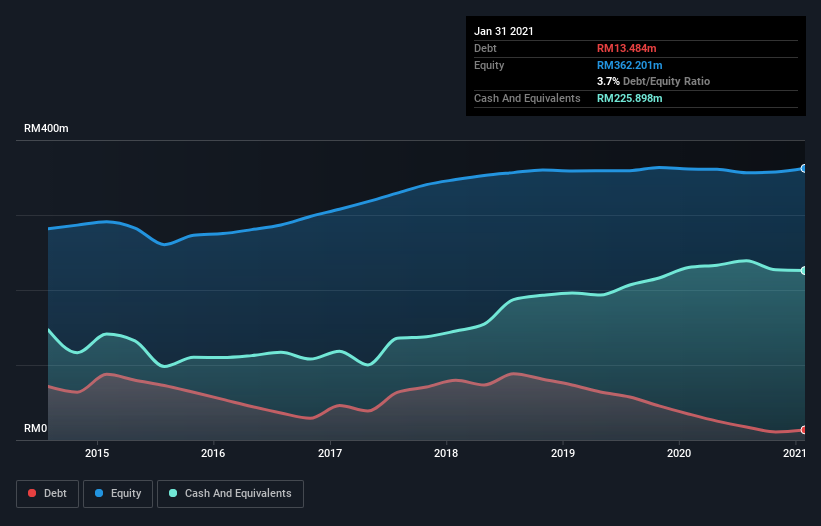
Task: Click the blue Equity endpoint marker
Action: click(803, 168)
